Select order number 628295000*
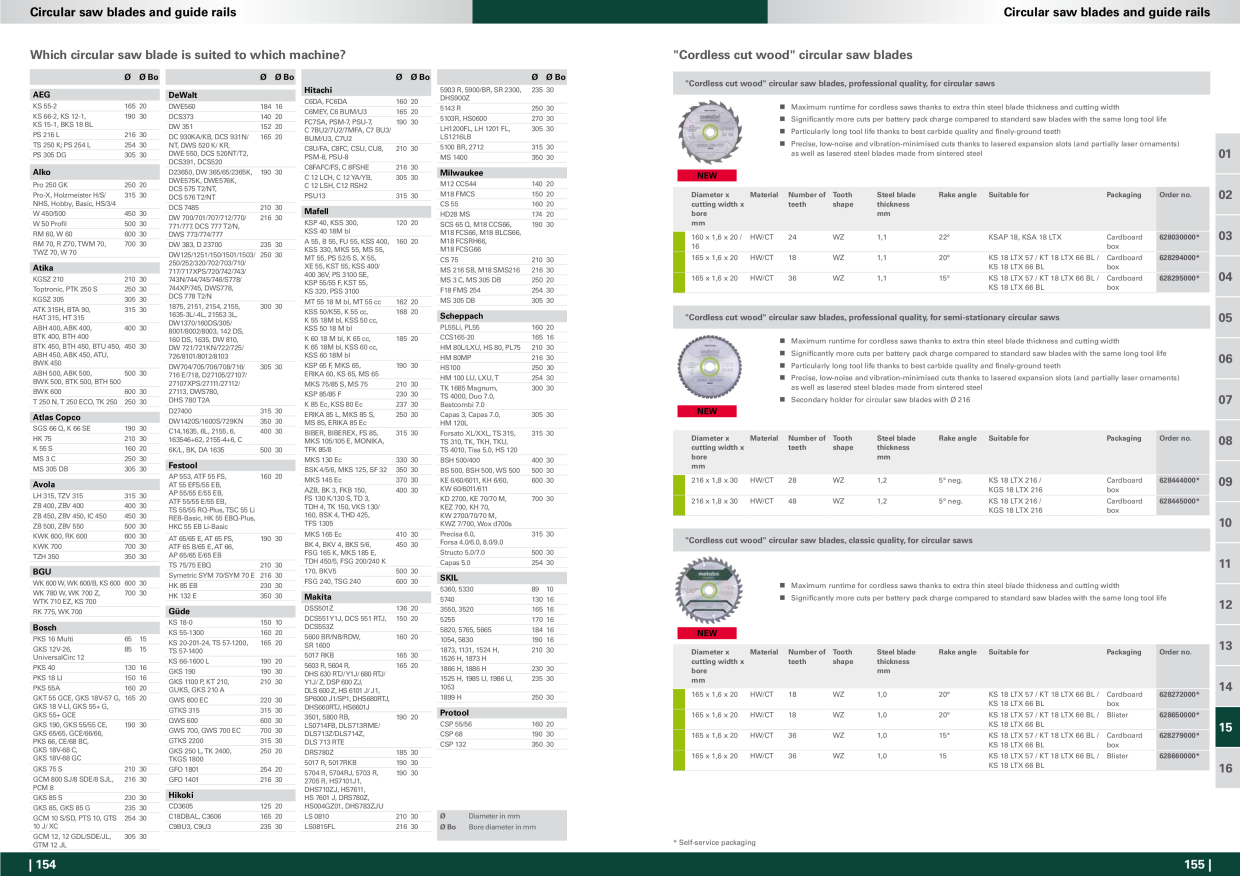This screenshot has height=876, width=1240. [1178, 278]
